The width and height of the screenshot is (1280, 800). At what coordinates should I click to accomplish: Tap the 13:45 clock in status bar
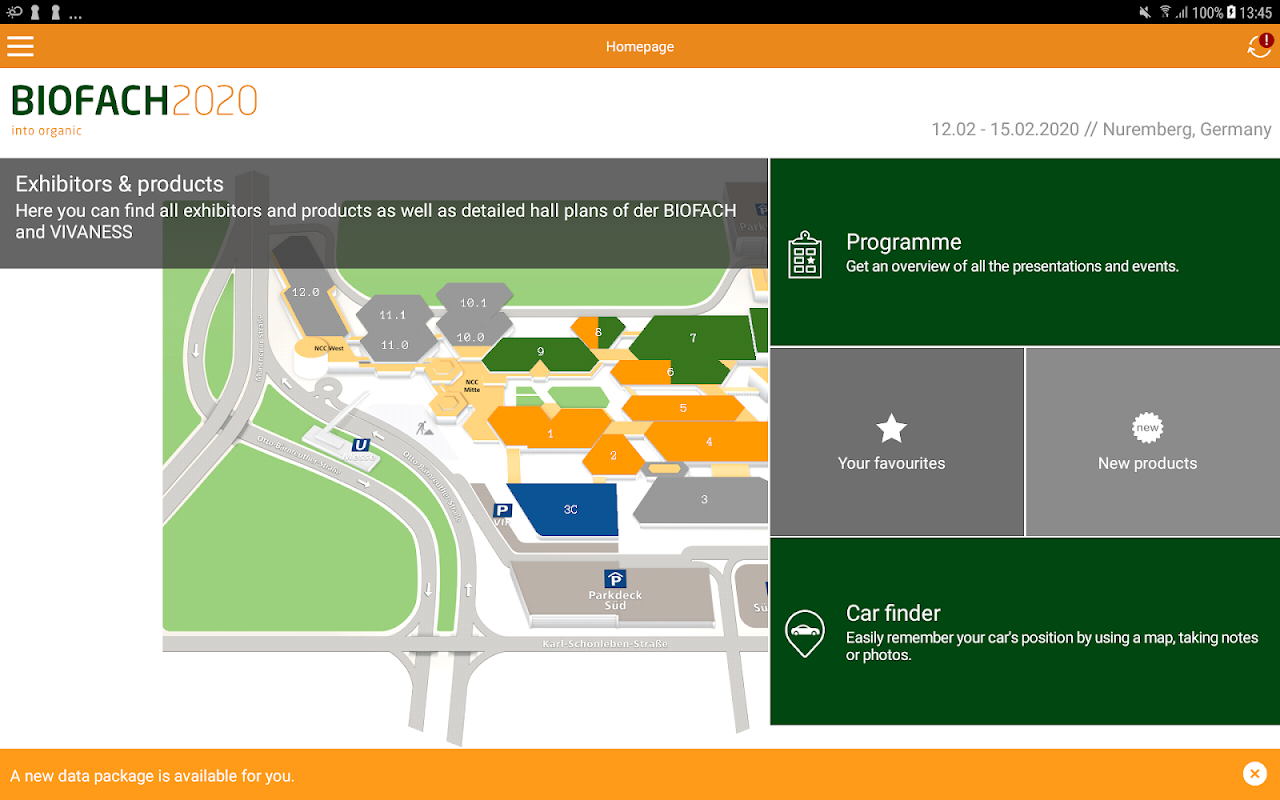(1257, 13)
